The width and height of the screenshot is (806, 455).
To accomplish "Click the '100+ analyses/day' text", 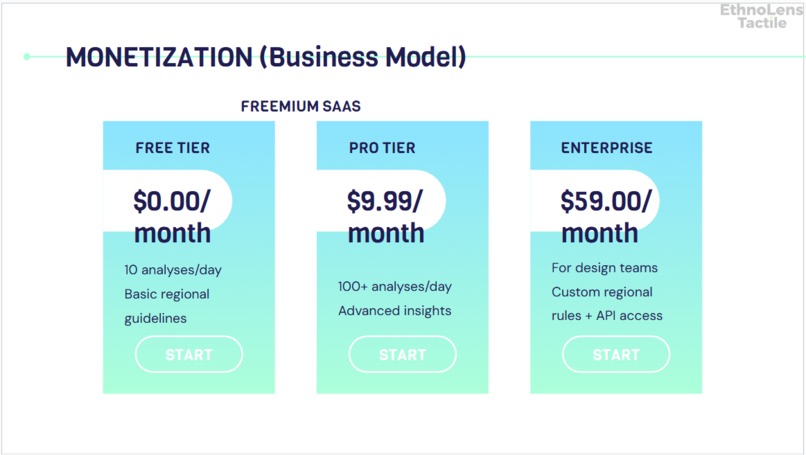I will 395,286.
